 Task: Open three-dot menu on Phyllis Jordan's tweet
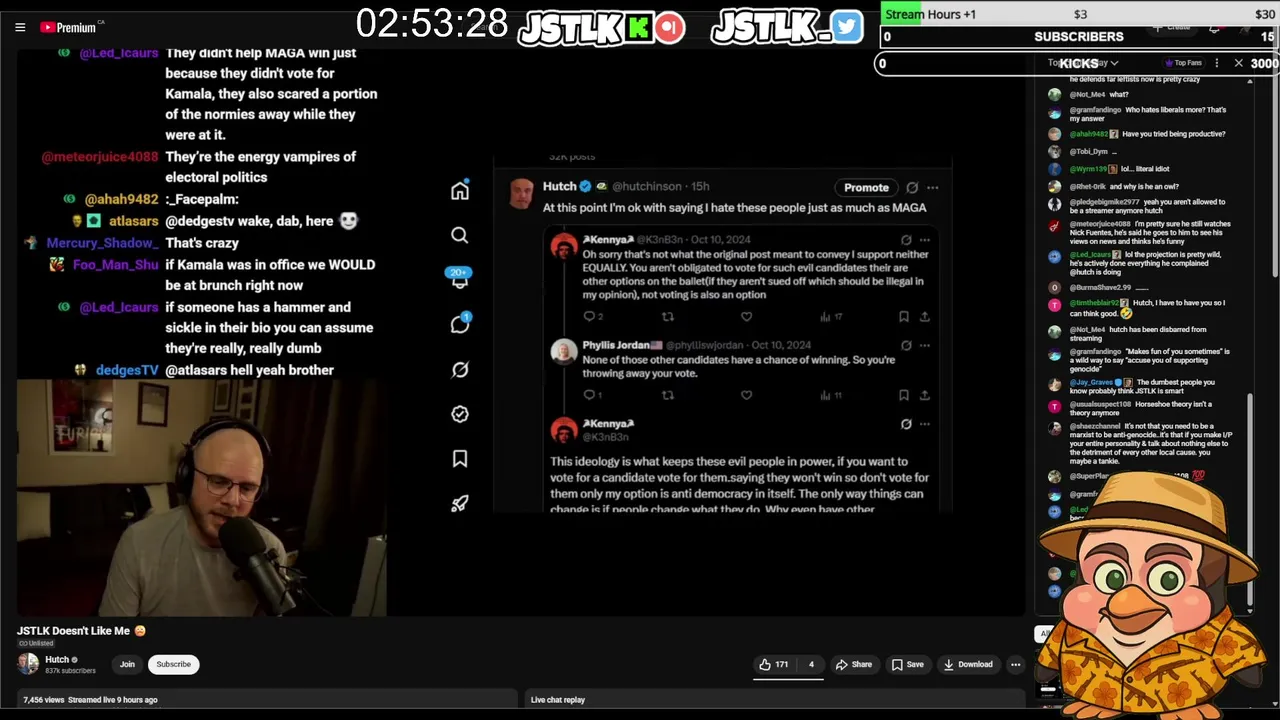click(x=925, y=345)
